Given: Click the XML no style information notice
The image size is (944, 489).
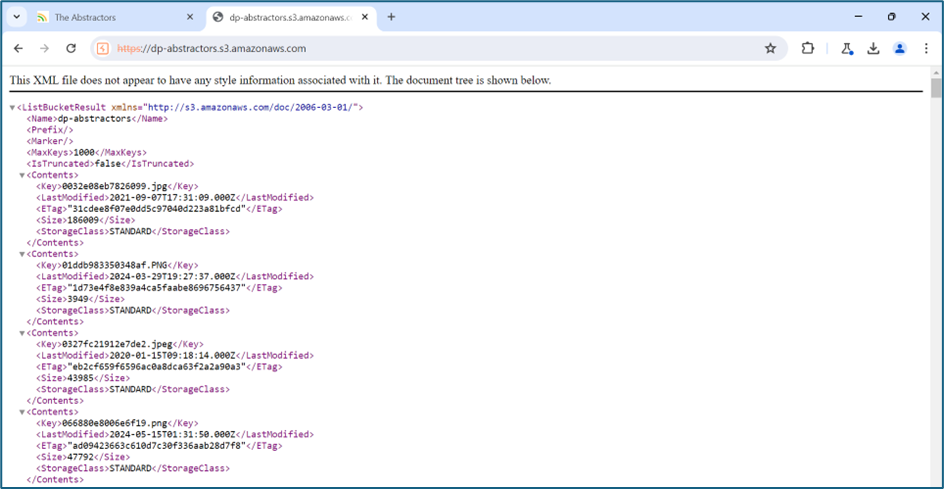Looking at the screenshot, I should (x=281, y=80).
